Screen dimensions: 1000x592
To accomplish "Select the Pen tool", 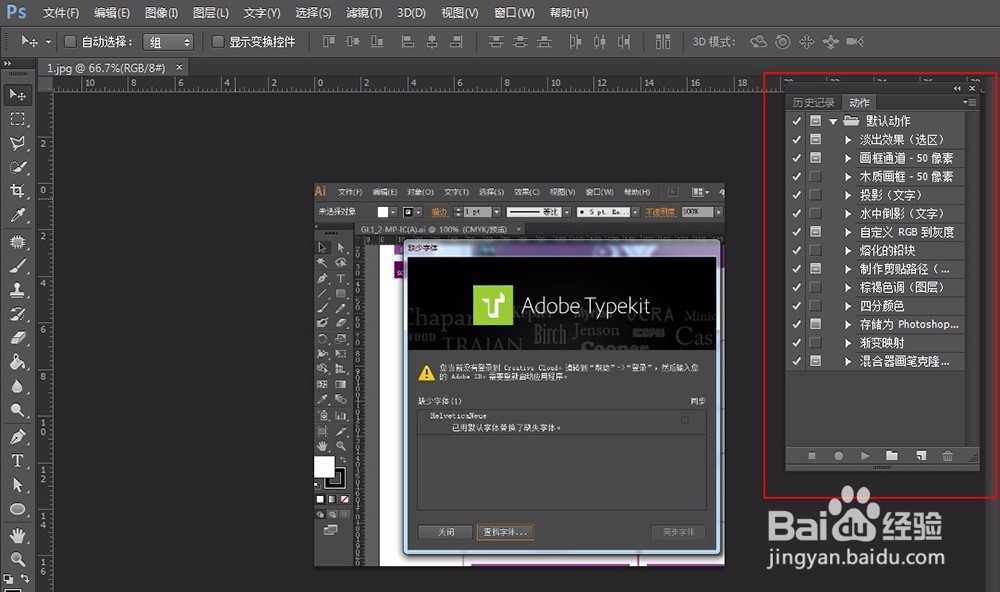I will click(x=17, y=437).
